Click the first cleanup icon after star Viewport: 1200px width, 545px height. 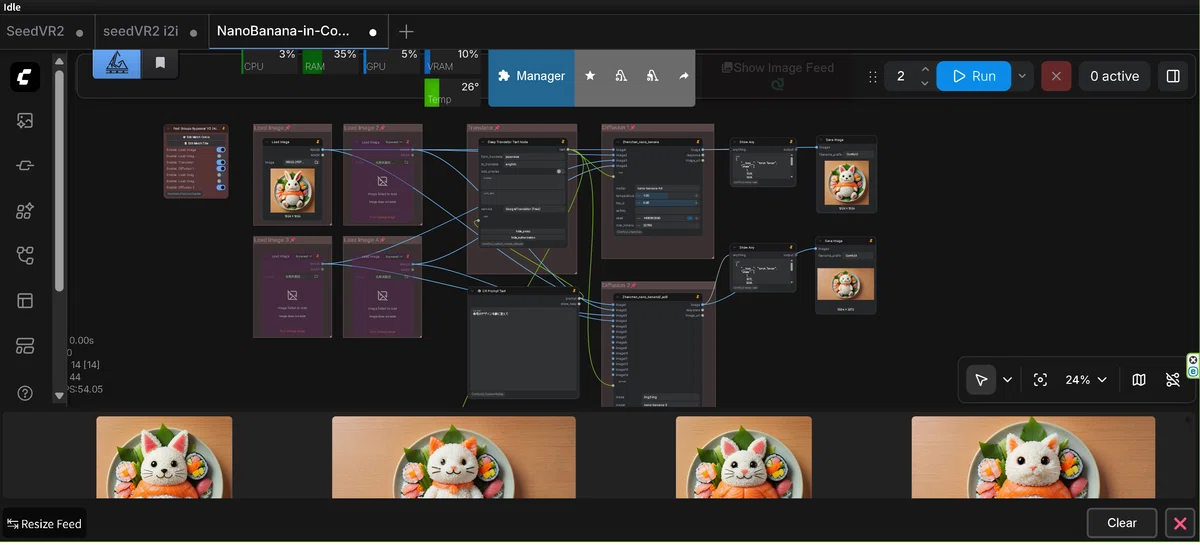[x=621, y=76]
